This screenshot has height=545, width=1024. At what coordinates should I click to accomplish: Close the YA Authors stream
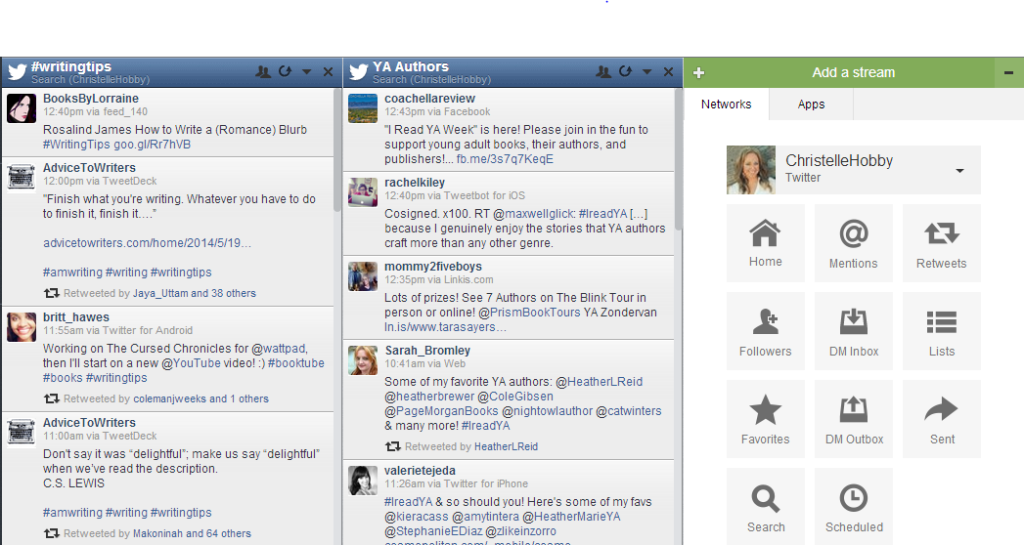tap(669, 72)
